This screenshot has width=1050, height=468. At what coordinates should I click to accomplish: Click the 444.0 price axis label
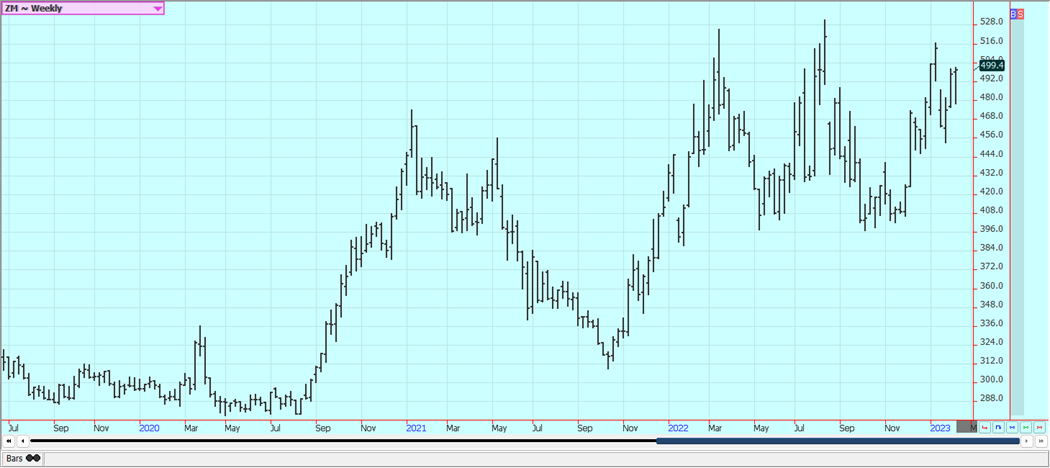[x=991, y=154]
